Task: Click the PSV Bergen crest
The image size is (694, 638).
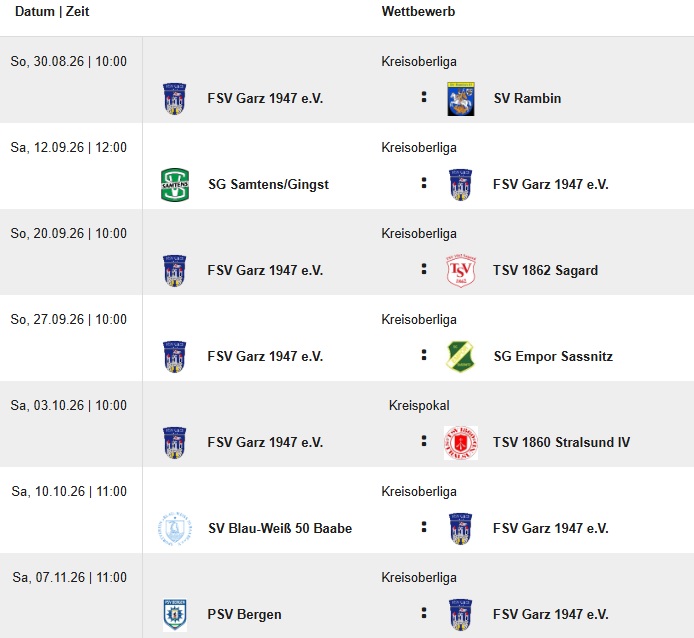Action: click(175, 615)
